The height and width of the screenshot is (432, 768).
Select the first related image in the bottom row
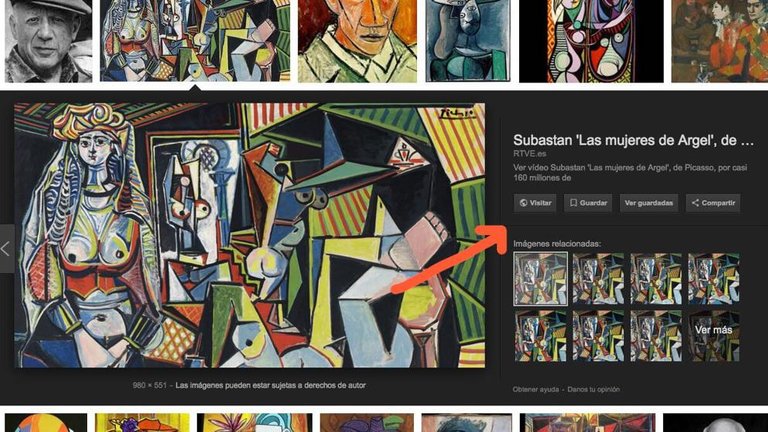tap(540, 336)
